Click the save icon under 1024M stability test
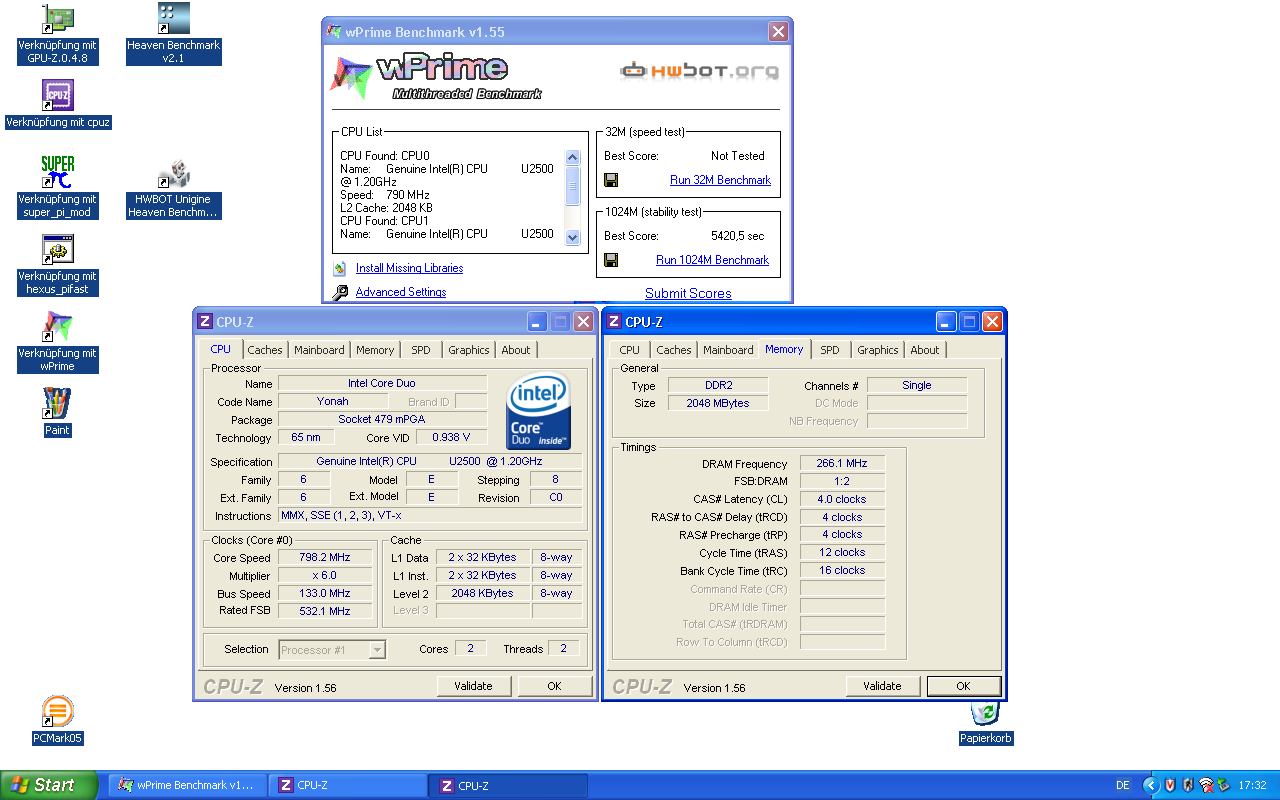Image resolution: width=1280 pixels, height=800 pixels. [611, 260]
